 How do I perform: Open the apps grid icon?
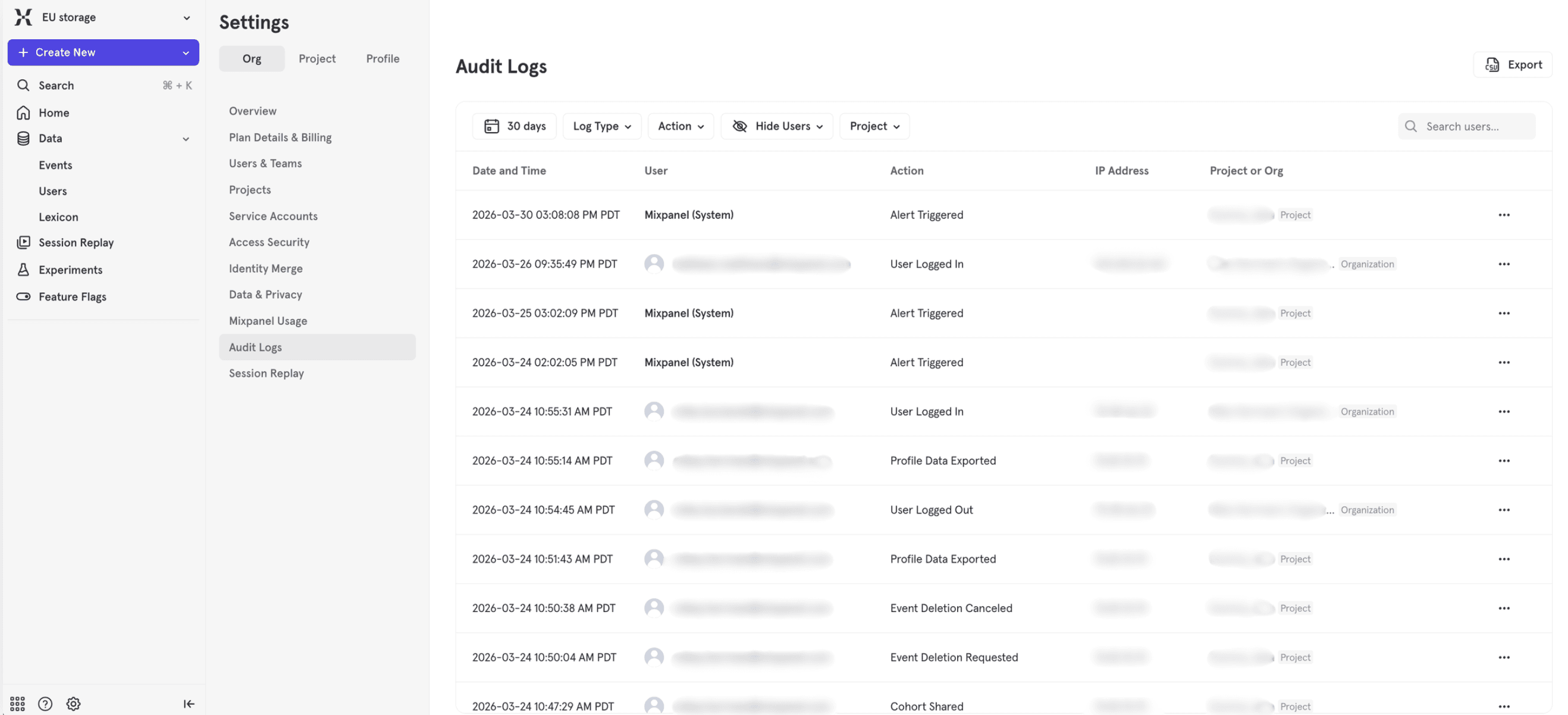pyautogui.click(x=18, y=704)
